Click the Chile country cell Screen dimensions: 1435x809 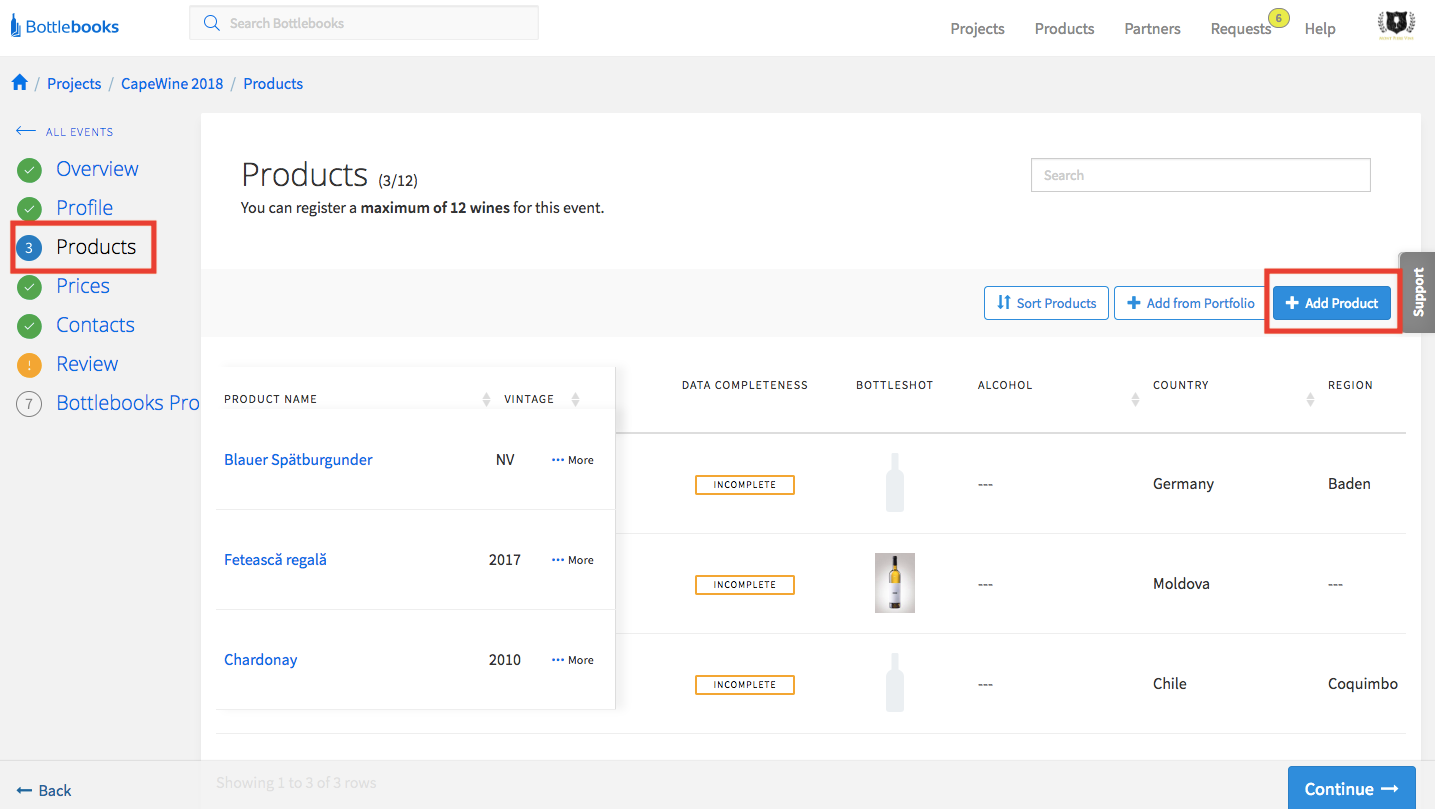(x=1170, y=684)
